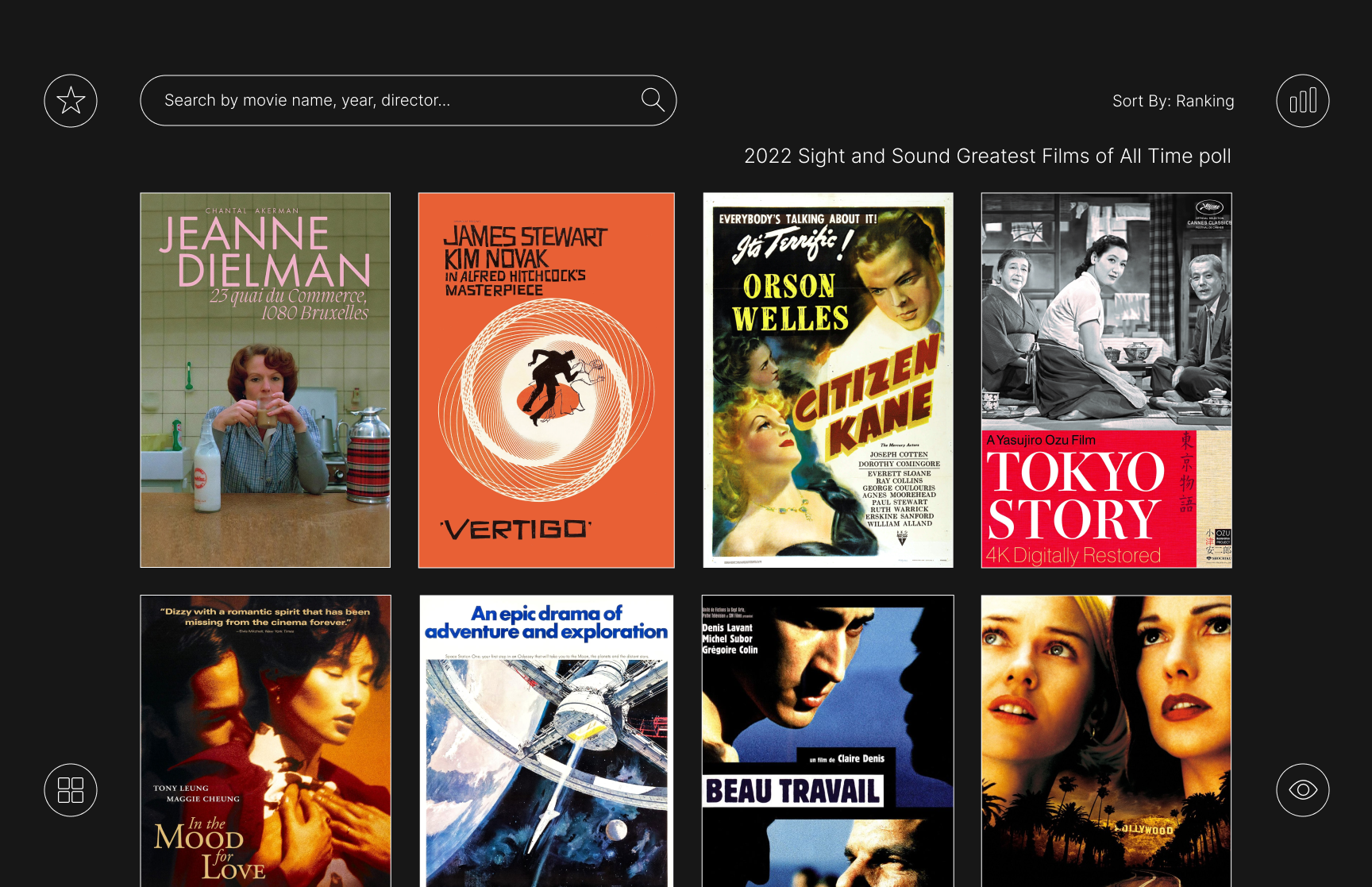Open the Citizen Kane poster
The width and height of the screenshot is (1372, 887).
828,380
